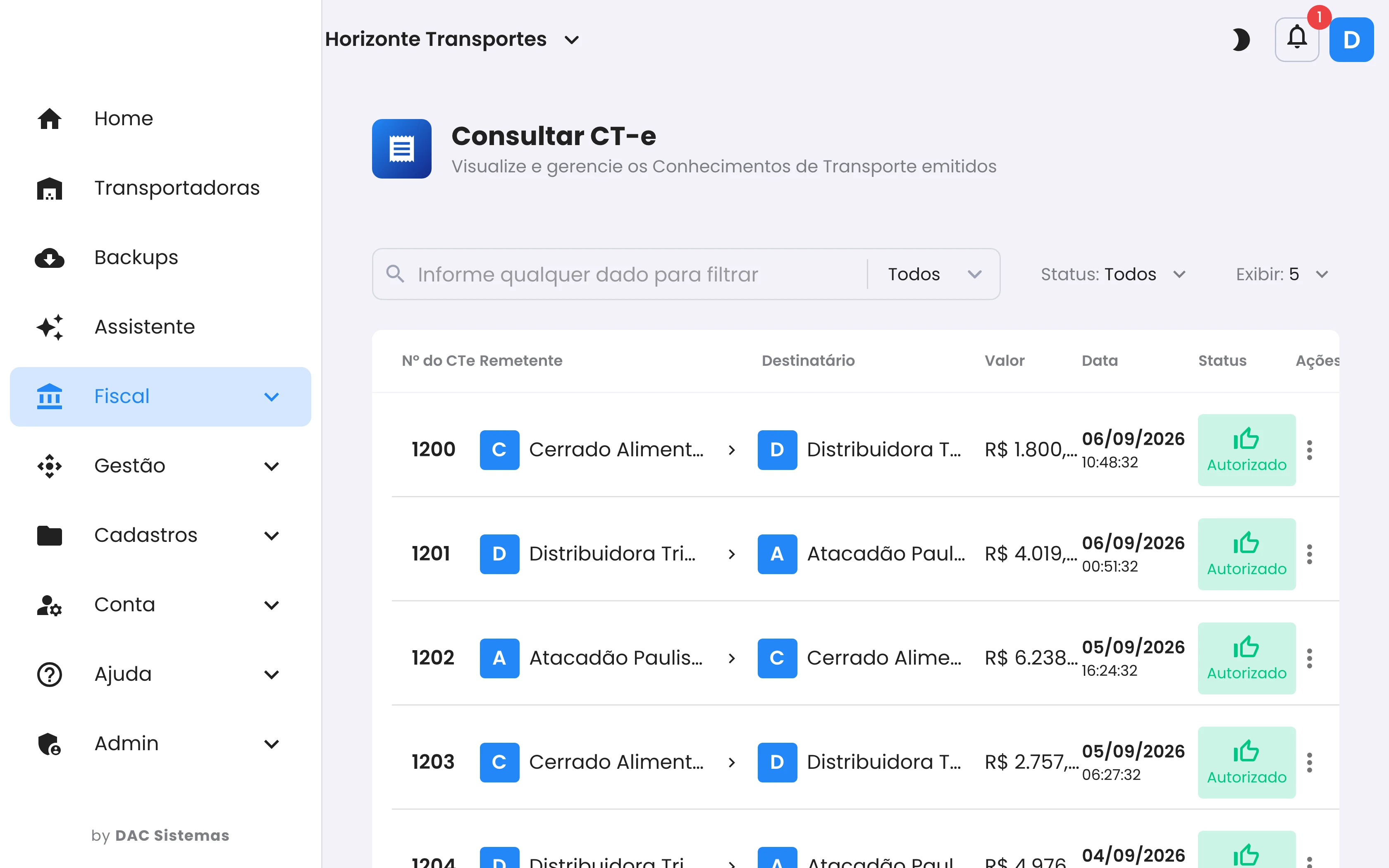The width and height of the screenshot is (1389, 868).
Task: Open actions menu for CTe 1202
Action: (x=1309, y=658)
